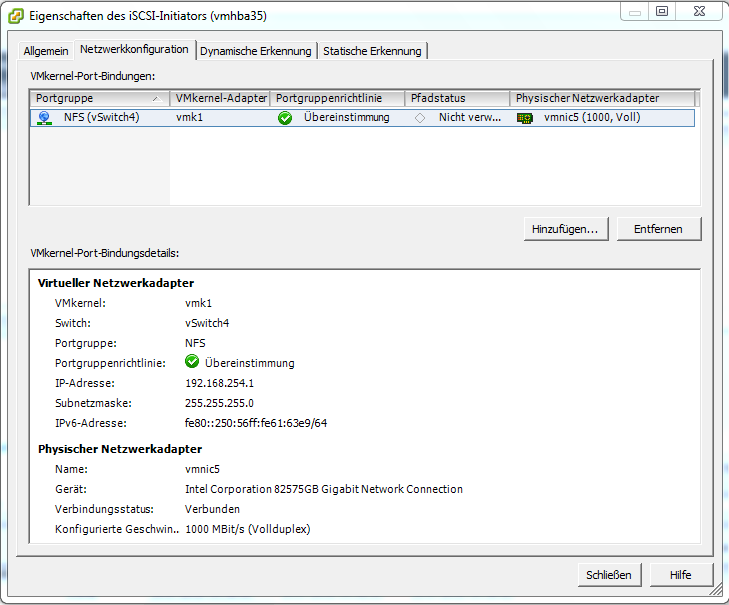Screen dimensions: 729x605
Task: Click the Schließen button
Action: click(x=609, y=575)
